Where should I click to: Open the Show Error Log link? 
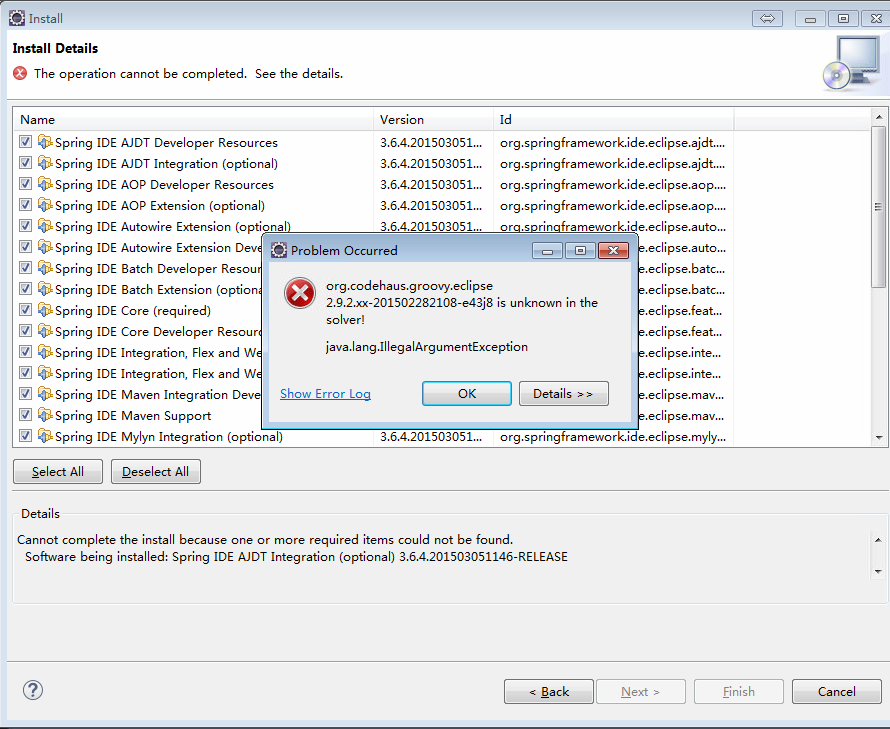(325, 393)
